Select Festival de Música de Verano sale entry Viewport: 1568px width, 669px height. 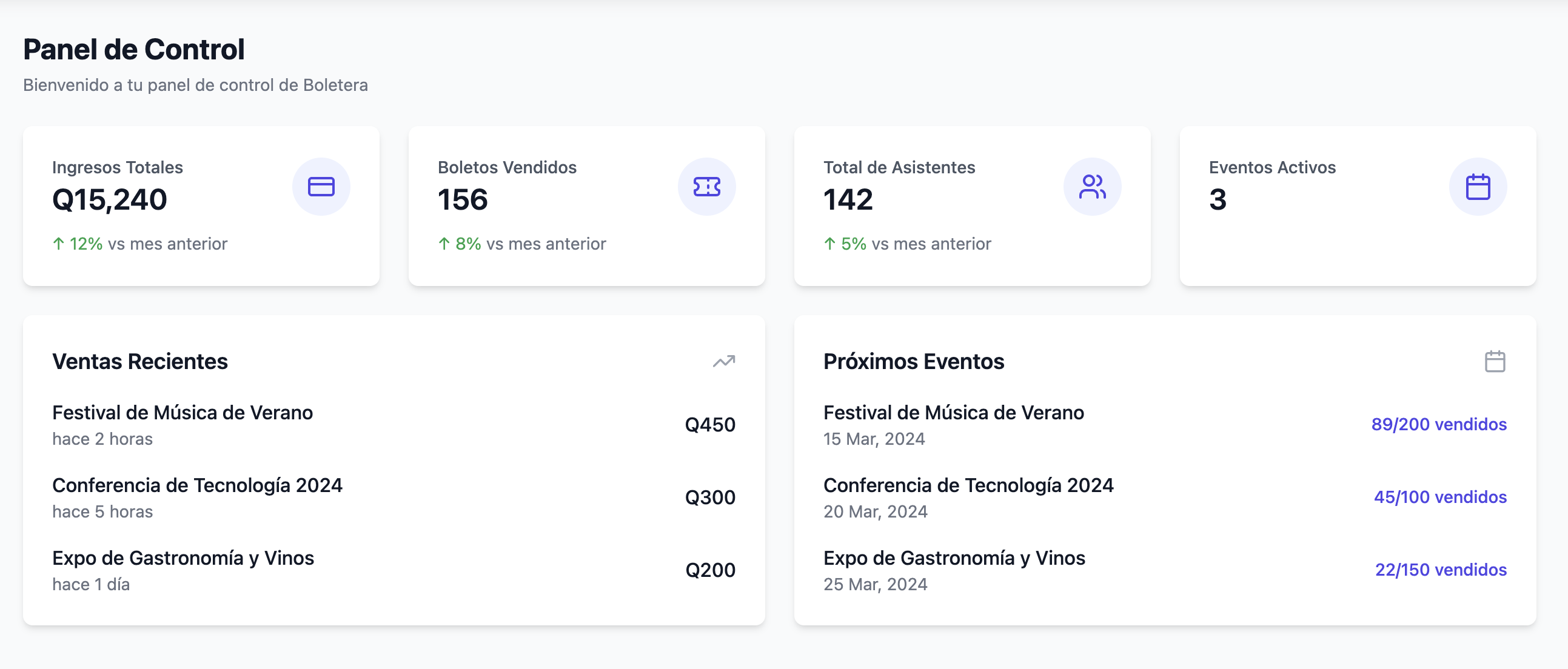[x=183, y=413]
